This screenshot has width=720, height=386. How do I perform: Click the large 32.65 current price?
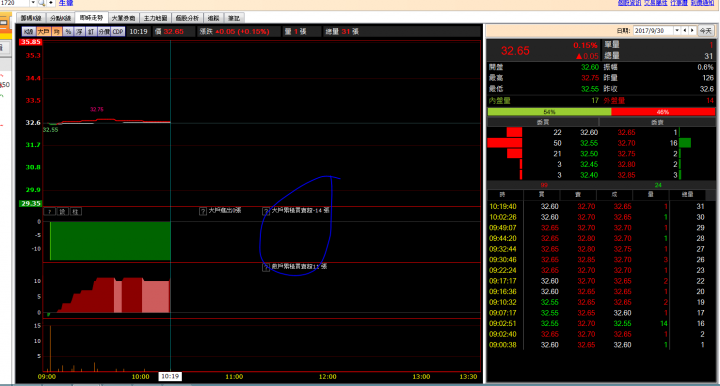click(515, 51)
